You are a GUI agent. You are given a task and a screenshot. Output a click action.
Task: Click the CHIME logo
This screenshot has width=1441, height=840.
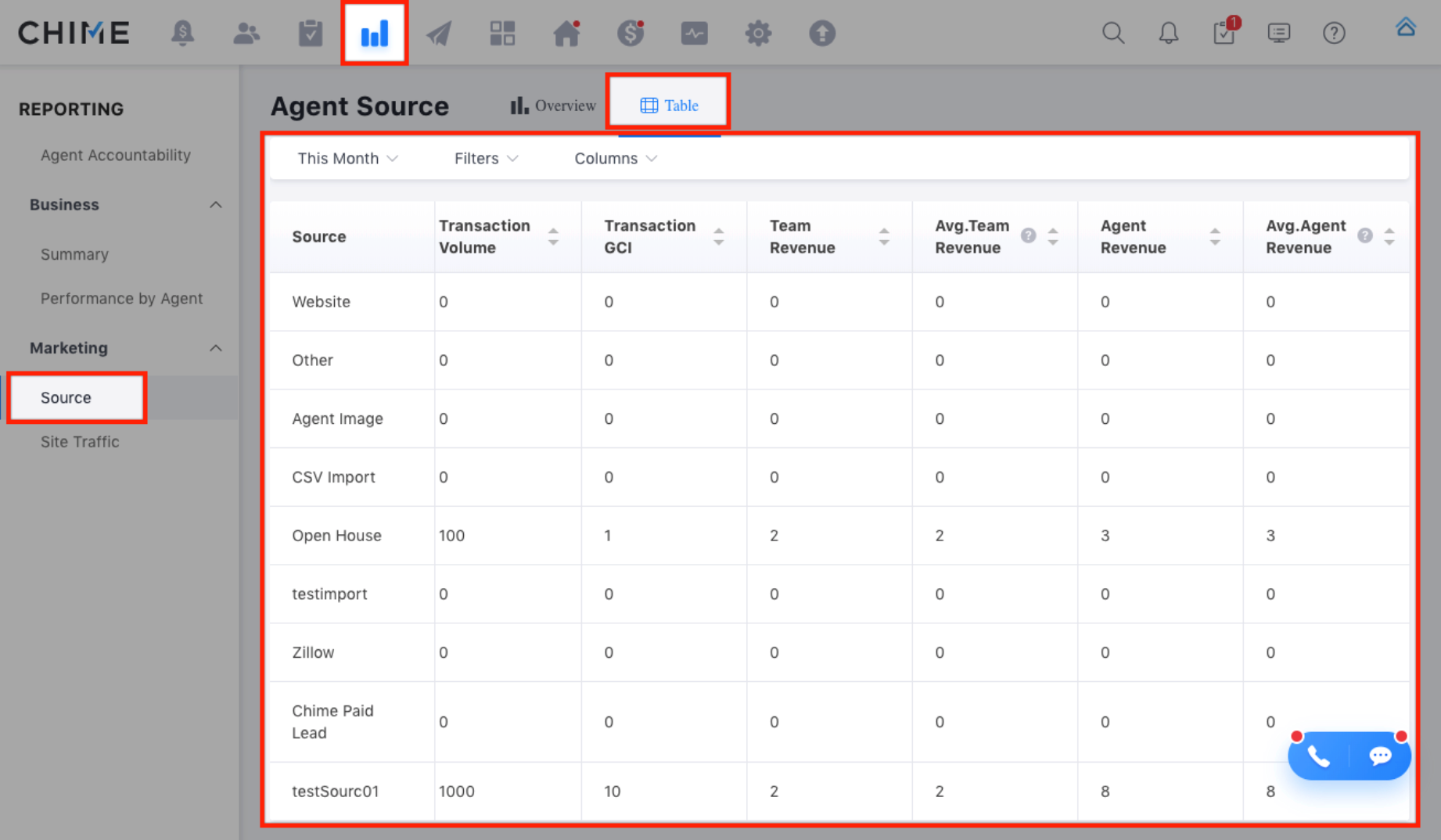click(x=74, y=33)
